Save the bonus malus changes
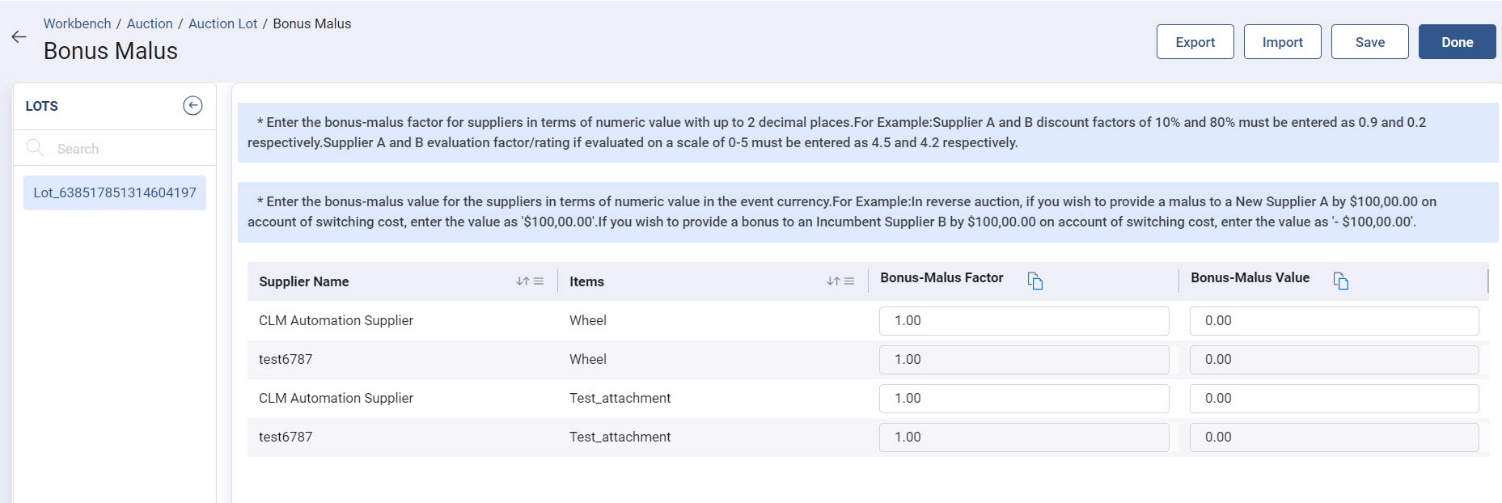This screenshot has height=503, width=1502. coord(1369,42)
